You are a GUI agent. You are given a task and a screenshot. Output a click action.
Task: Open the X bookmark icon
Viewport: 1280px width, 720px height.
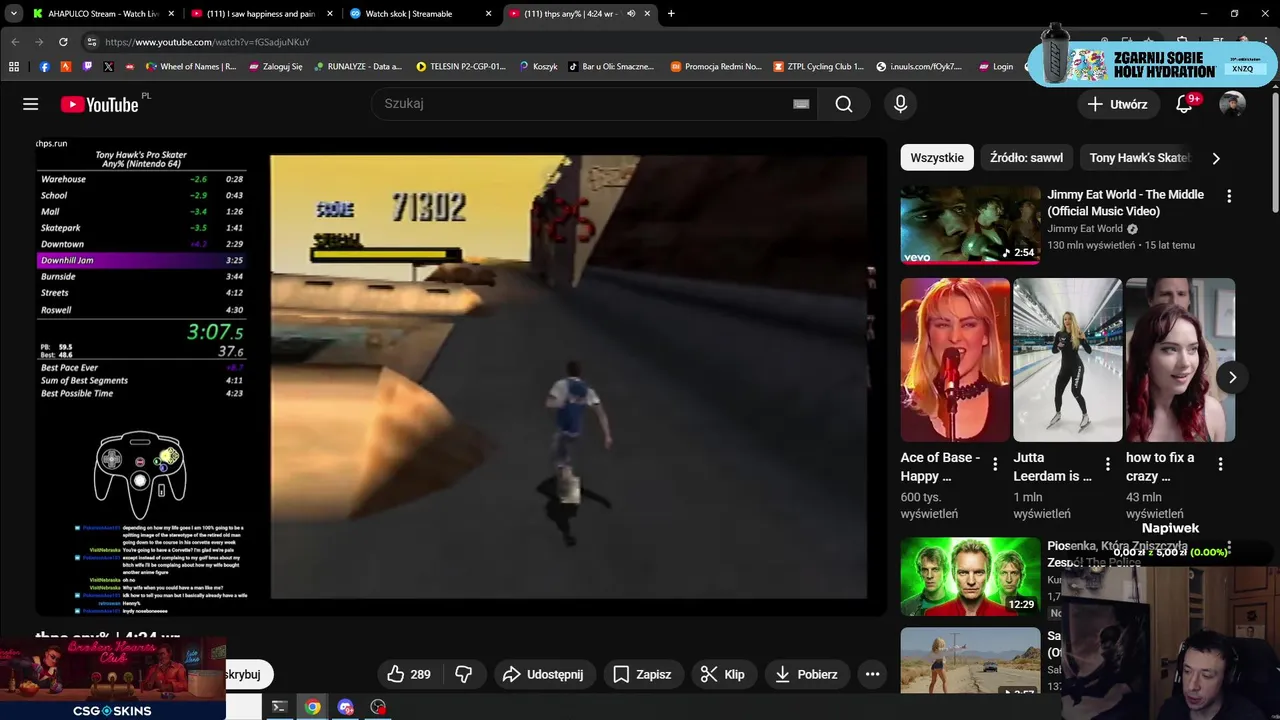[108, 67]
